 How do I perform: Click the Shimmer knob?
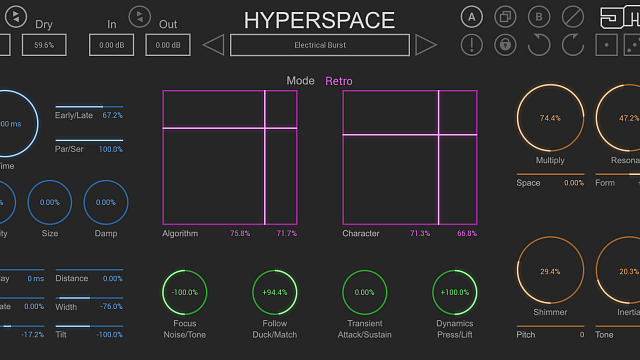pyautogui.click(x=550, y=270)
